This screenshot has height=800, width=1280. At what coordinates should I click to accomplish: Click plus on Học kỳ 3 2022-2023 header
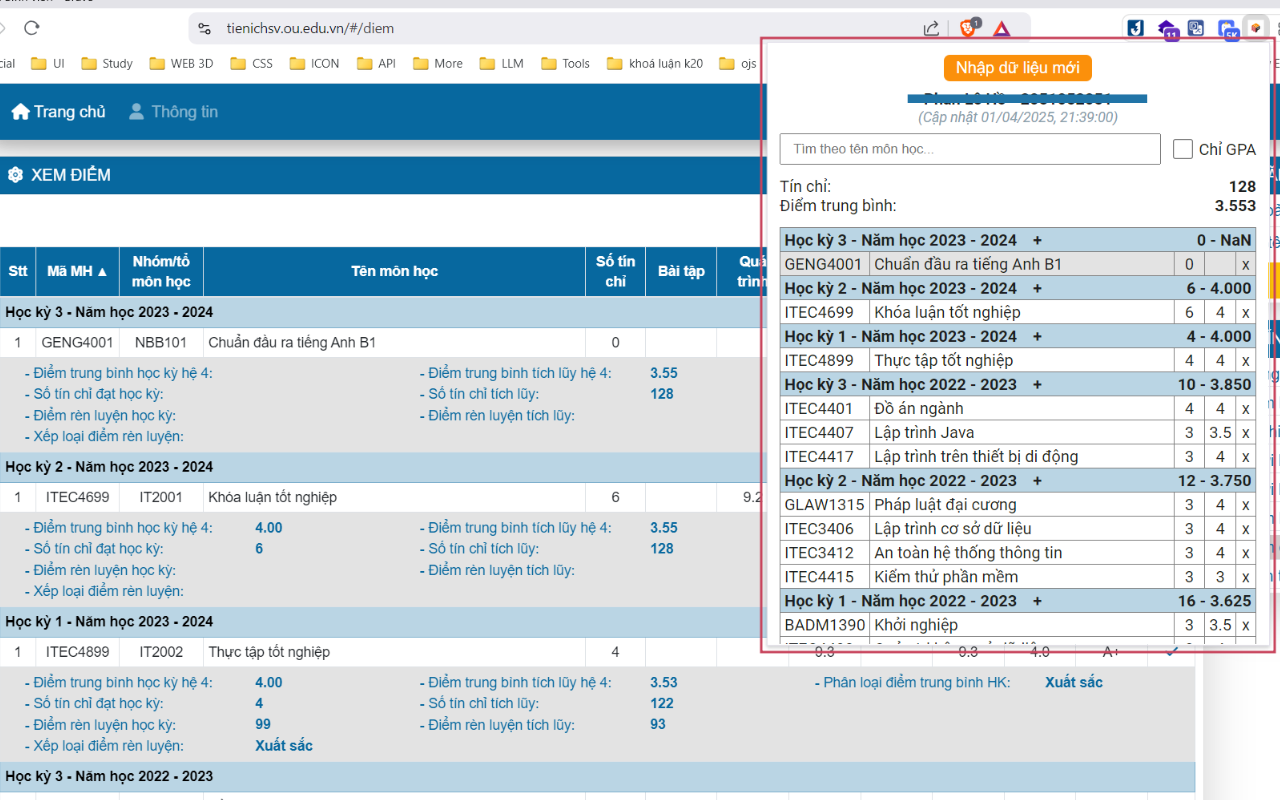coord(1037,385)
